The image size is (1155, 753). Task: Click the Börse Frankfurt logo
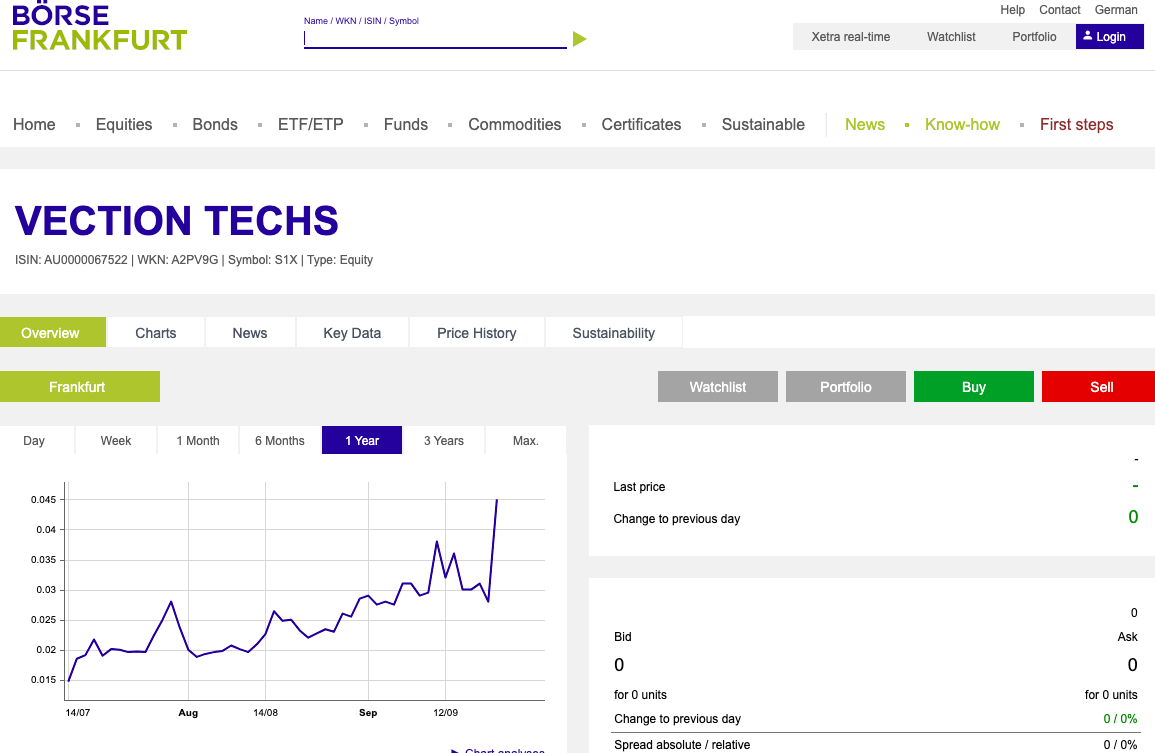pyautogui.click(x=100, y=27)
